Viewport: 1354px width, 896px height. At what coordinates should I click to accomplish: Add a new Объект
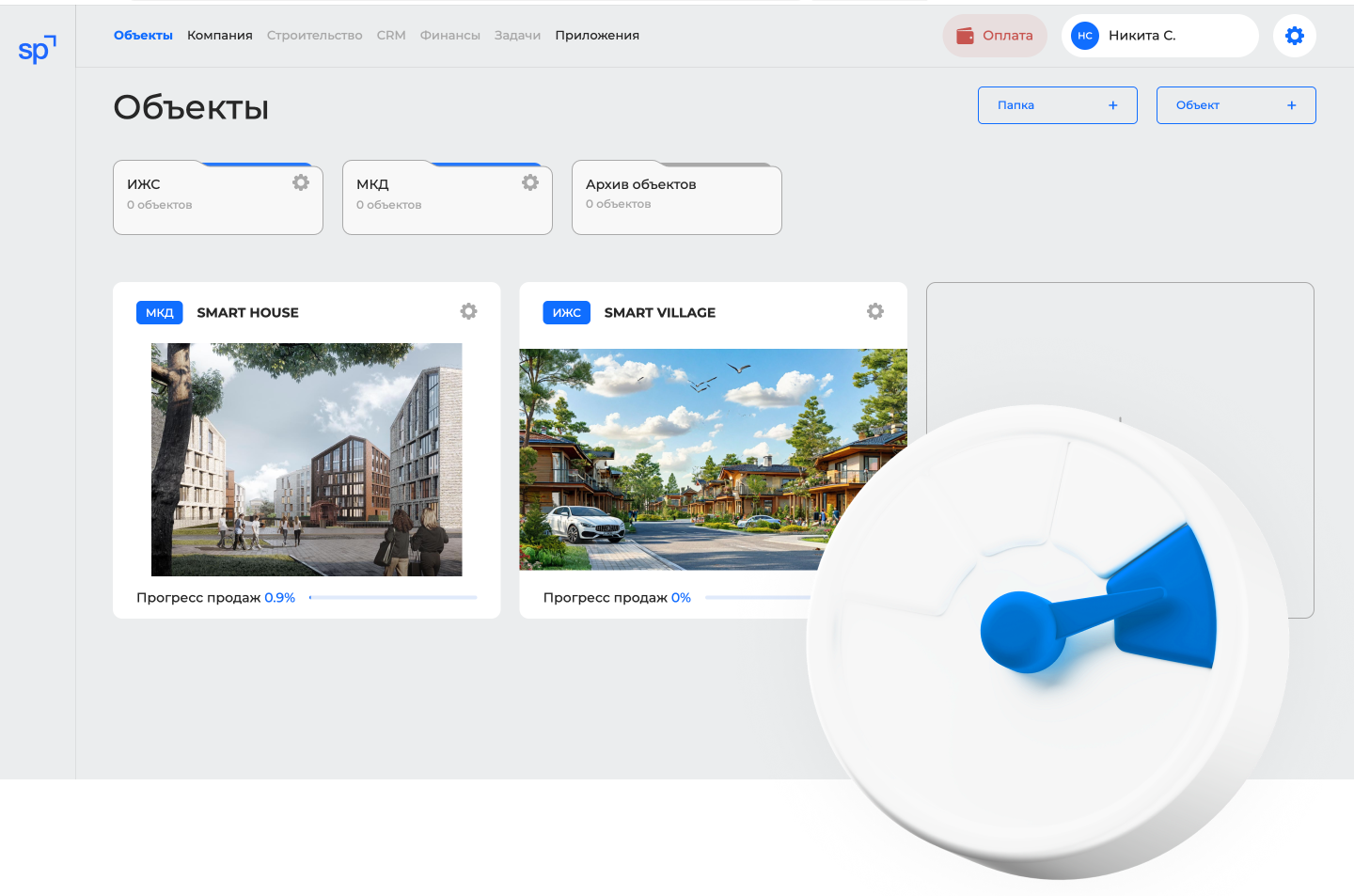[1236, 105]
